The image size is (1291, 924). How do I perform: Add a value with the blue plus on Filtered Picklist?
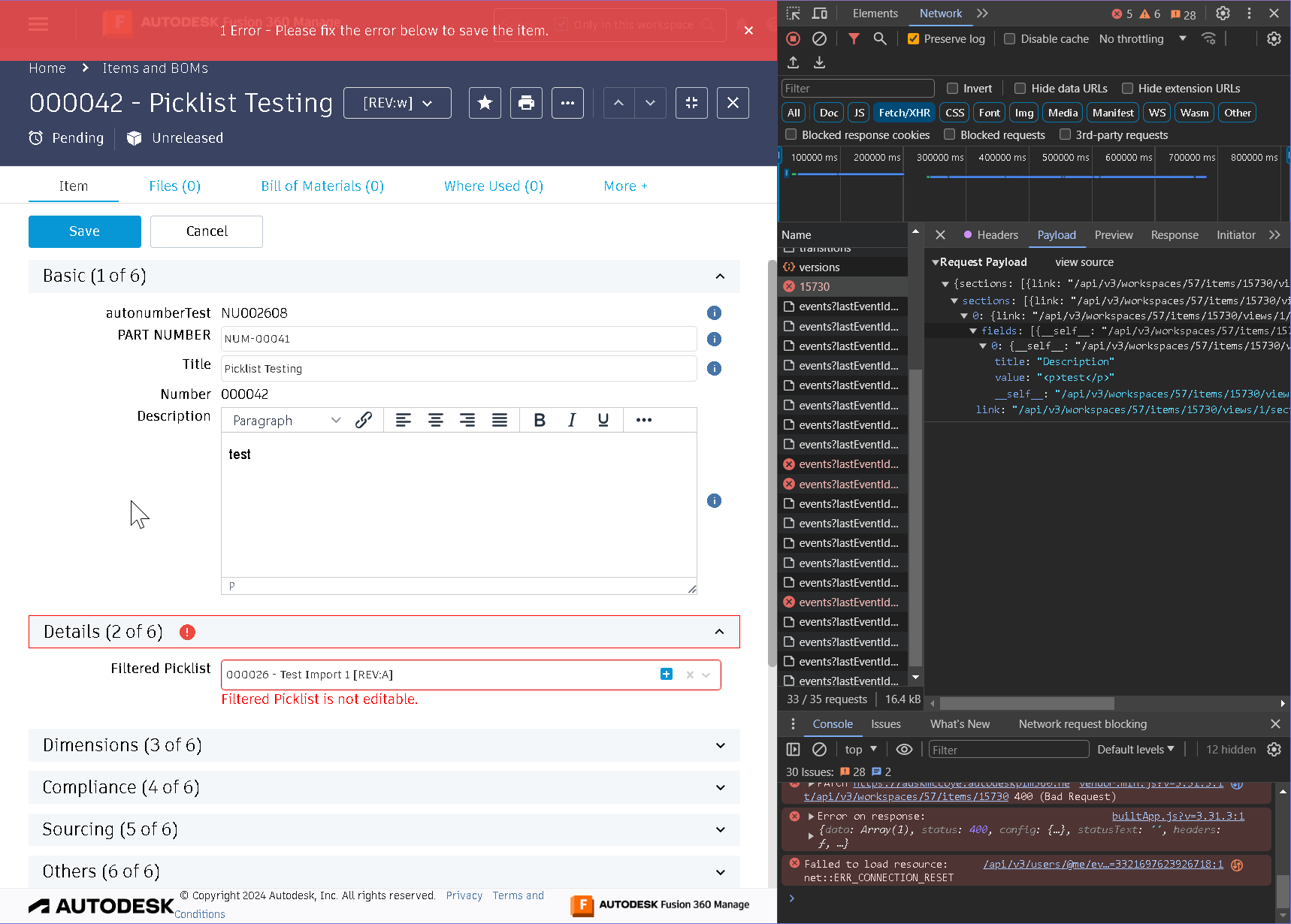coord(667,674)
